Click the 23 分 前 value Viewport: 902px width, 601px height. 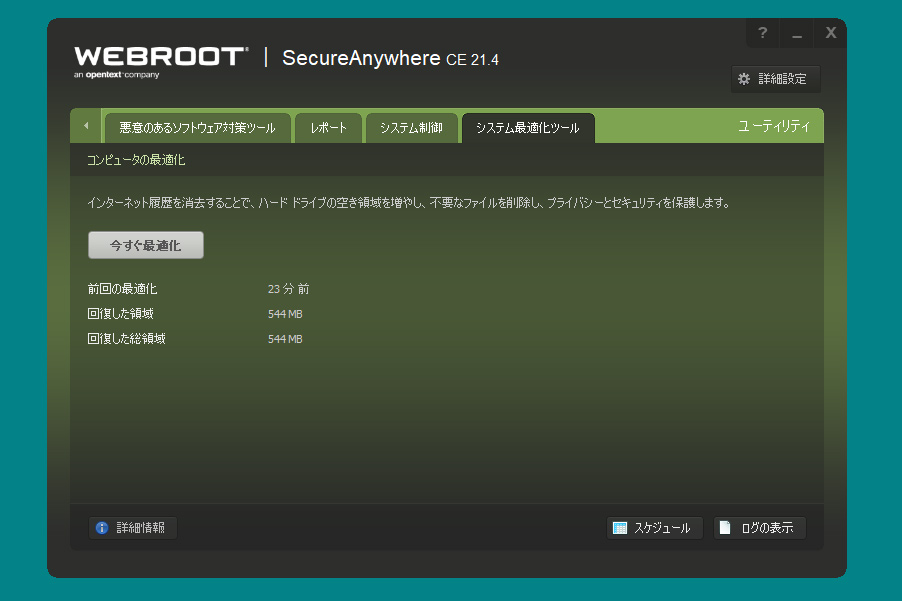coord(288,289)
